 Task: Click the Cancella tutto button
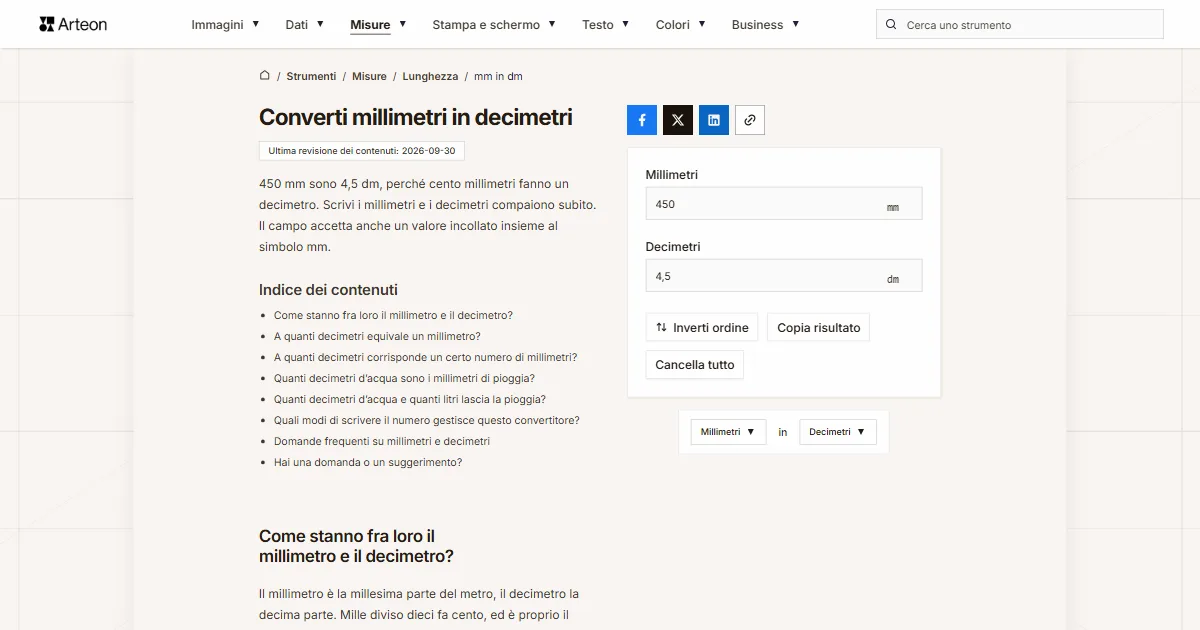point(695,365)
